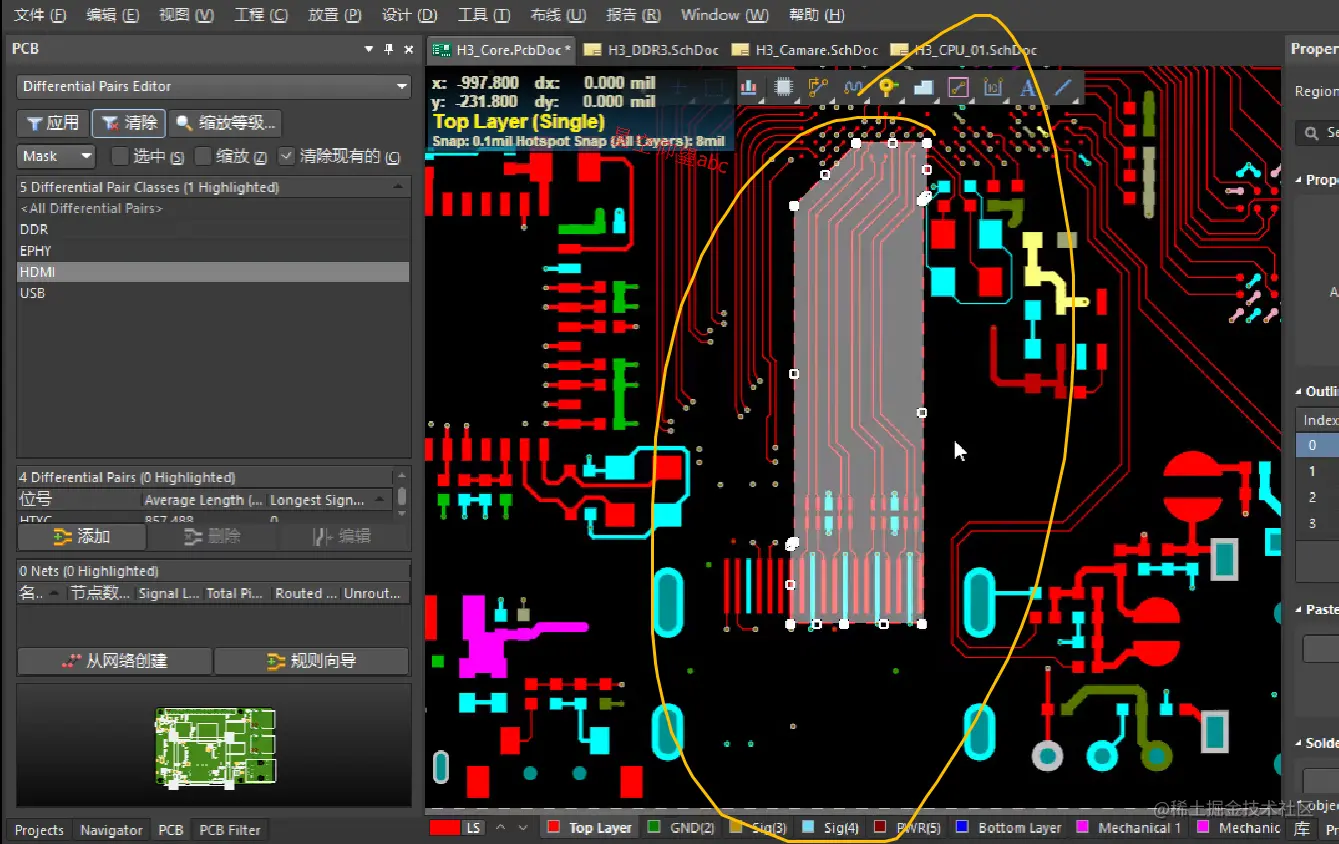
Task: Select the EPHY differential pair class
Action: pos(214,251)
